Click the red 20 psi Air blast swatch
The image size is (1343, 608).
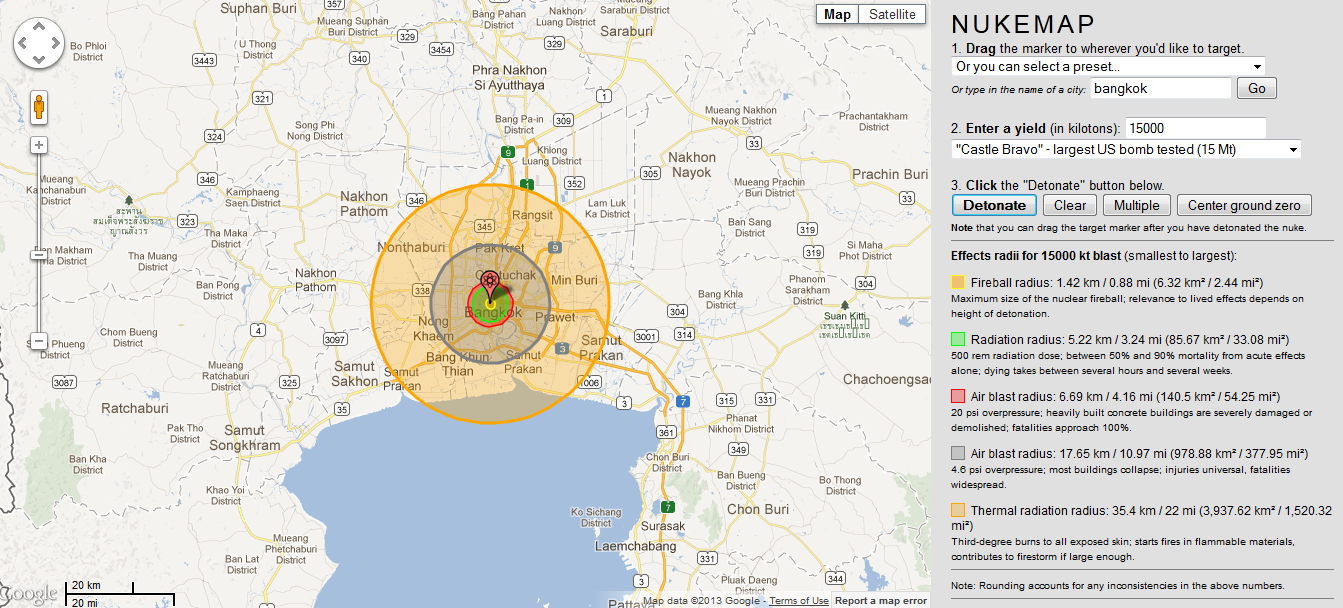[x=958, y=397]
